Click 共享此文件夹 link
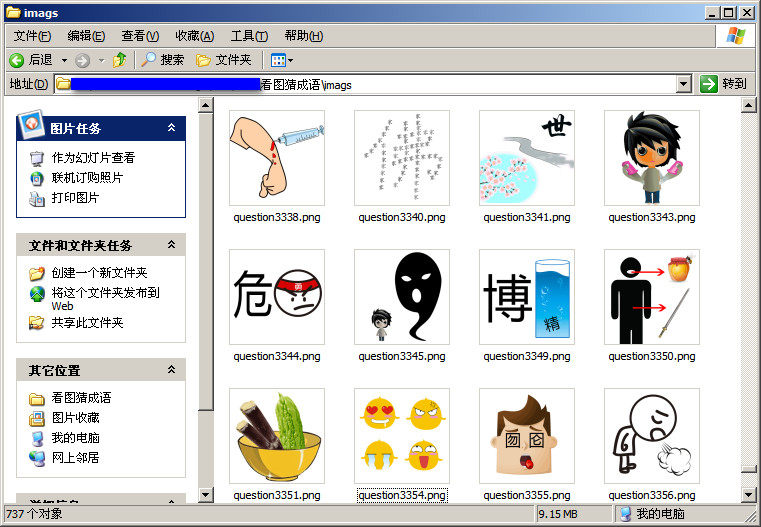 pyautogui.click(x=87, y=323)
